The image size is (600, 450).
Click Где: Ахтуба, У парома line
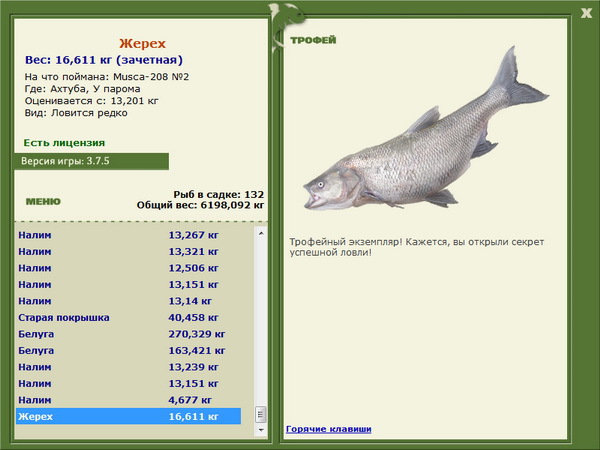coord(83,89)
